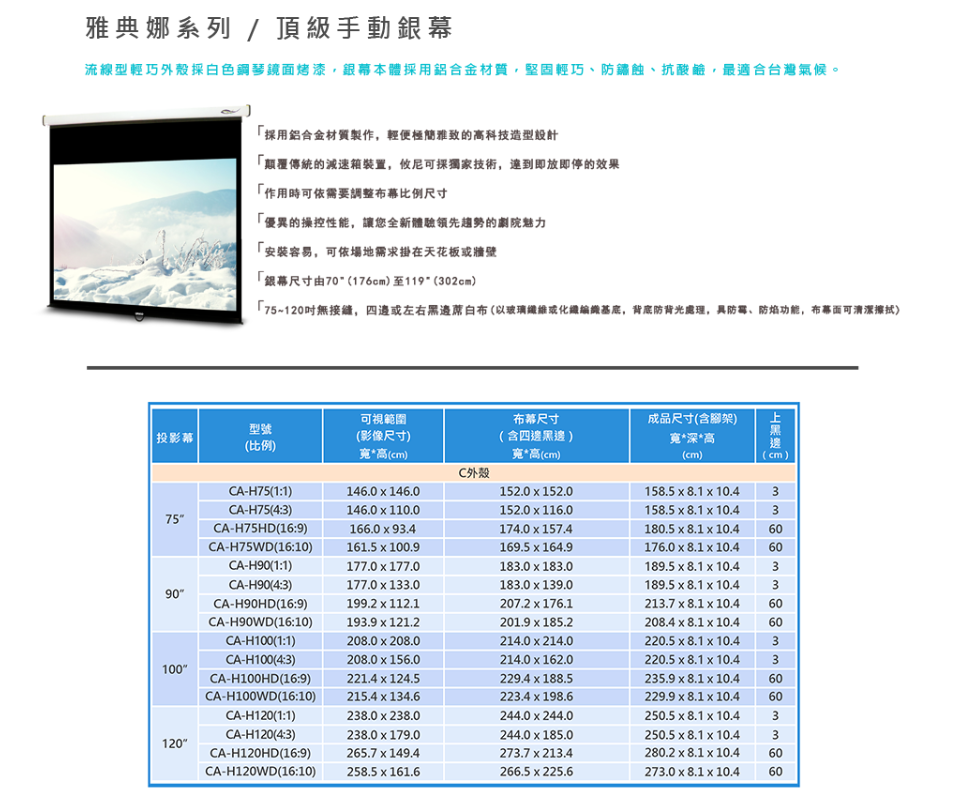The width and height of the screenshot is (980, 795).
Task: Click product size 176.0 x 8.1 x 10.4
Action: [692, 547]
